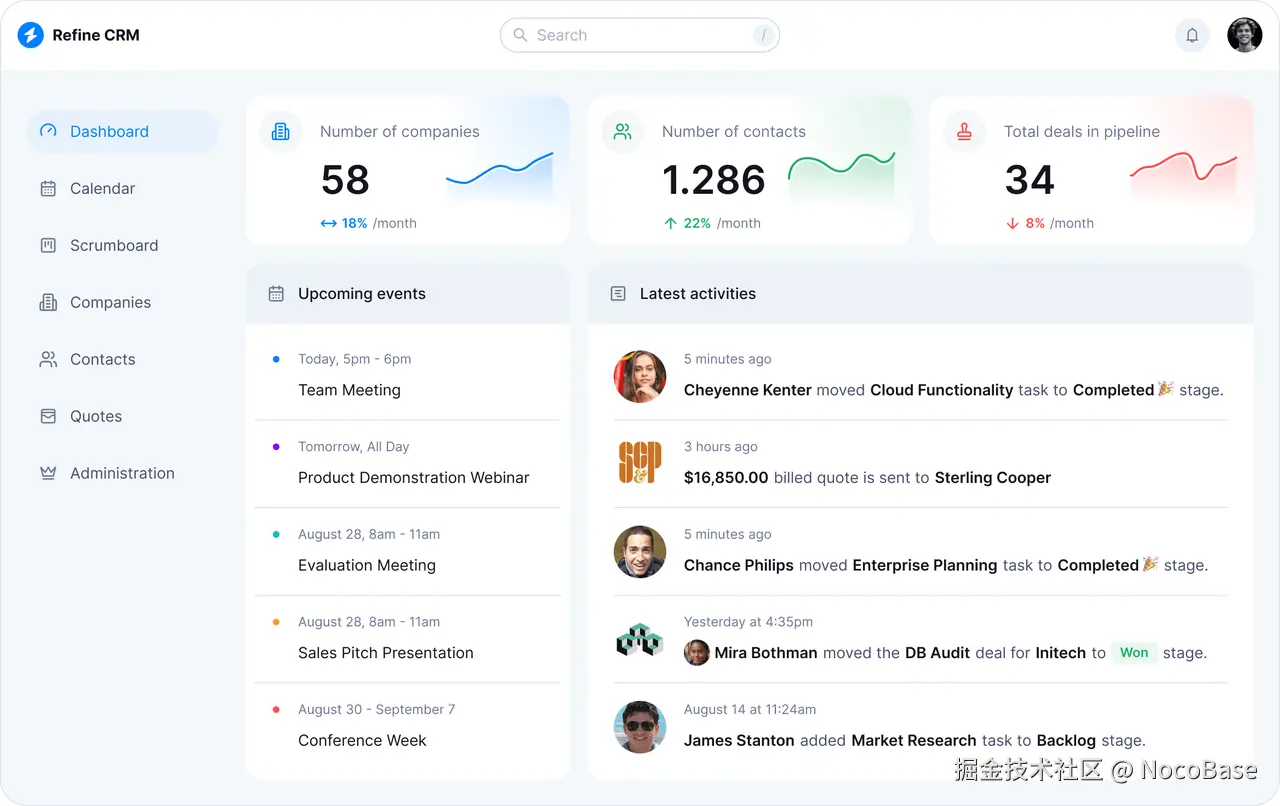
Task: Click the Dashboard gauge icon in sidebar
Action: click(x=48, y=131)
